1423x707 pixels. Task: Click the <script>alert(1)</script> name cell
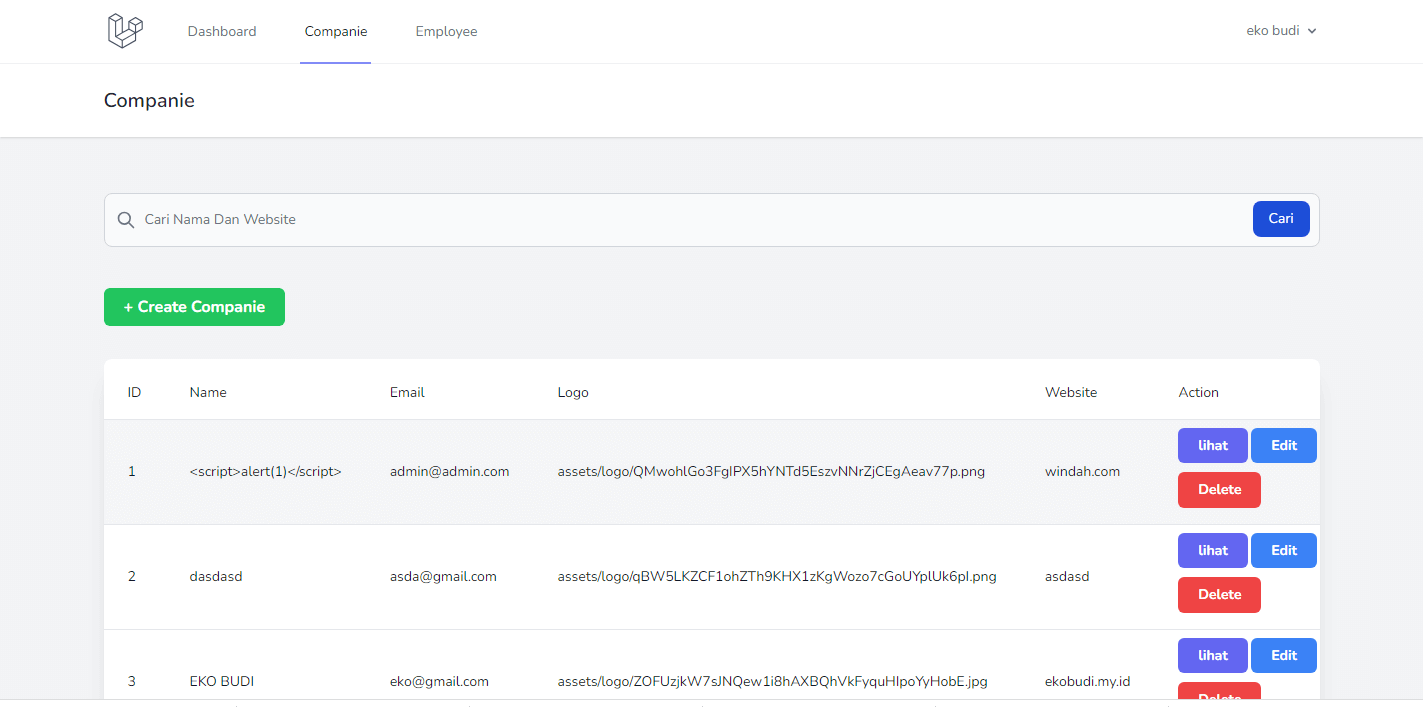266,472
